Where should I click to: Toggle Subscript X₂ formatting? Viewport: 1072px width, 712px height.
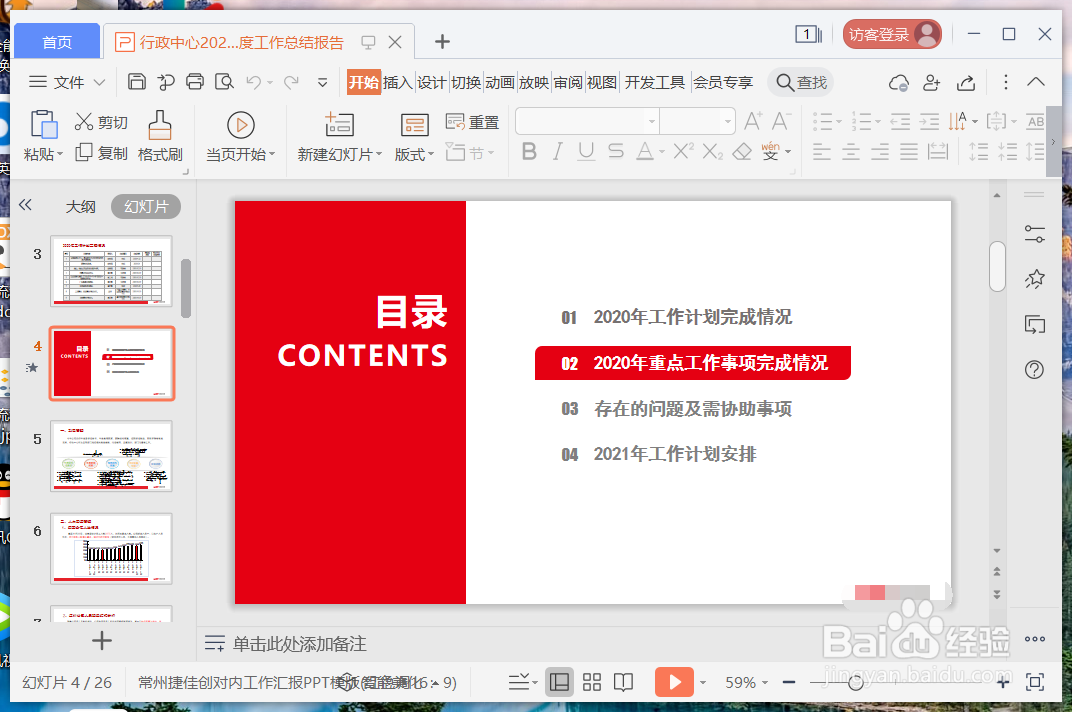712,151
